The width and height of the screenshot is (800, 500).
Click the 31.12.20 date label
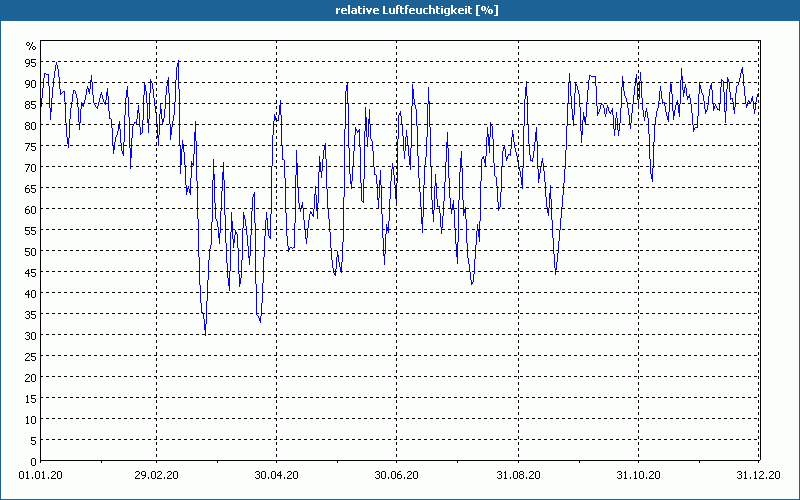tap(758, 475)
